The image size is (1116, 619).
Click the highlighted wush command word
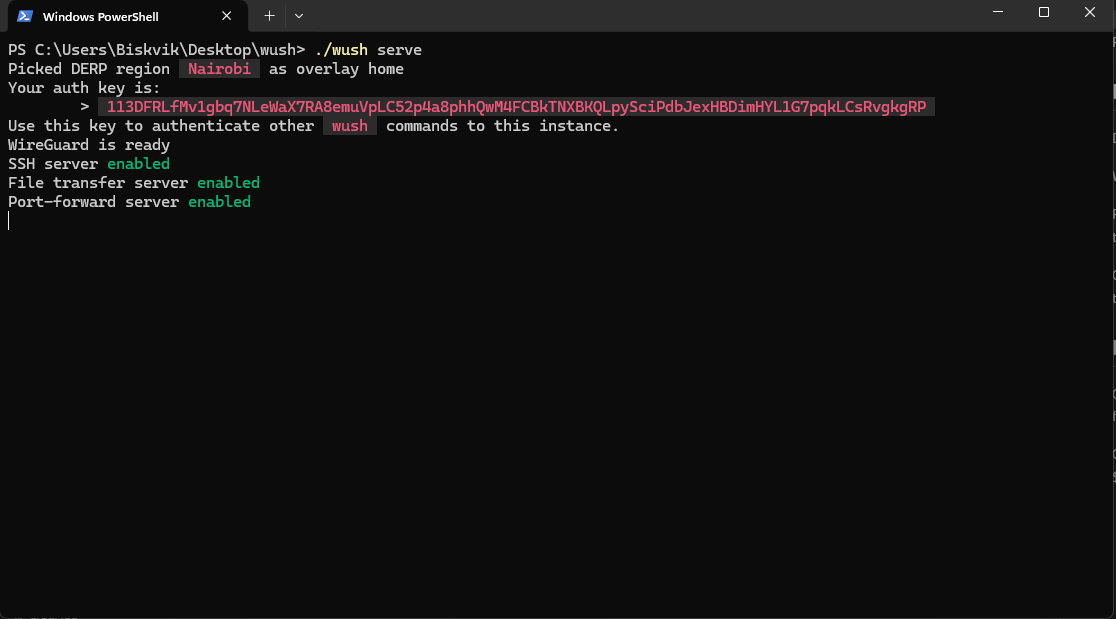[349, 126]
